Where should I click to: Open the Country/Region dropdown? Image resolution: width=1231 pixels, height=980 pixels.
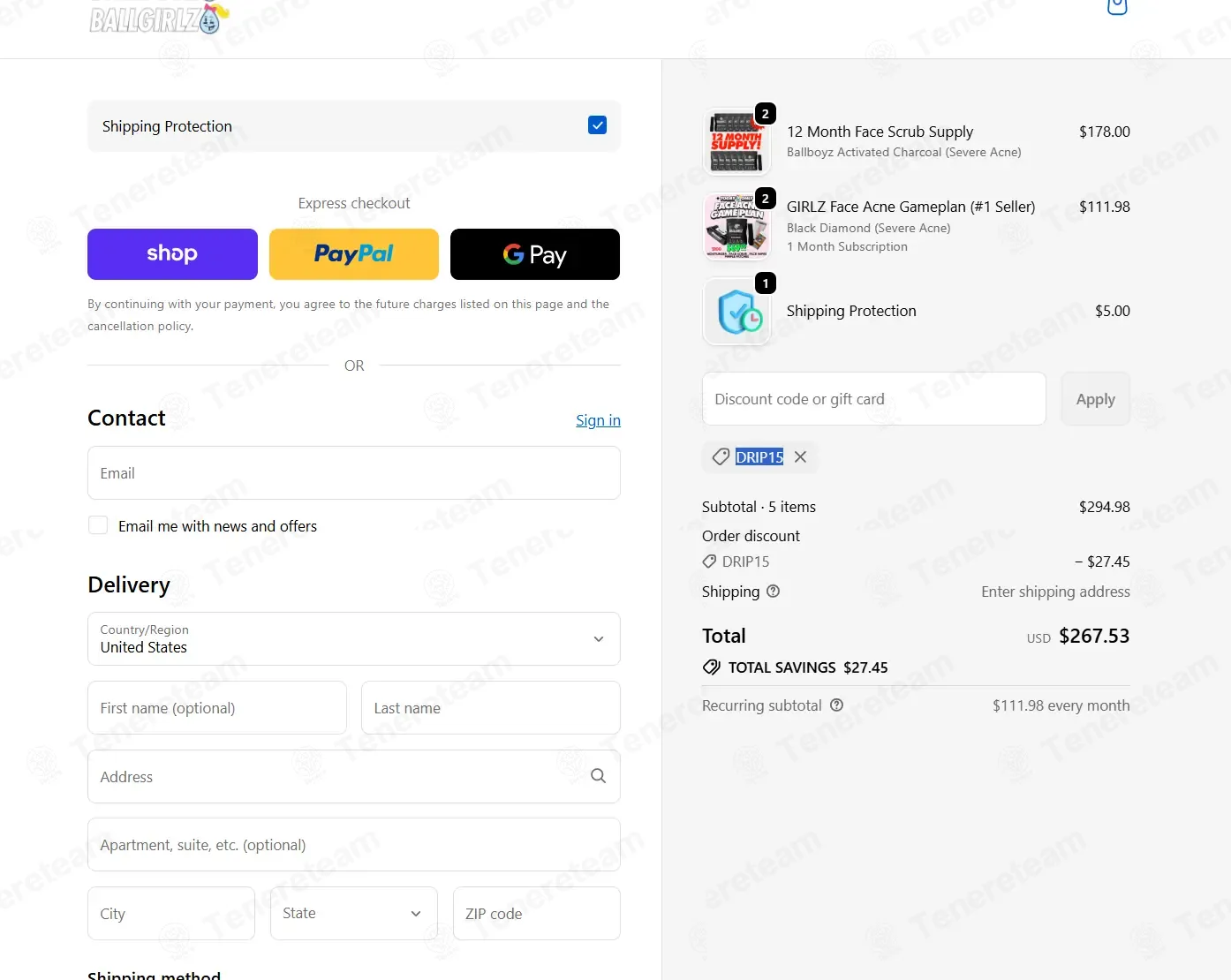click(354, 638)
